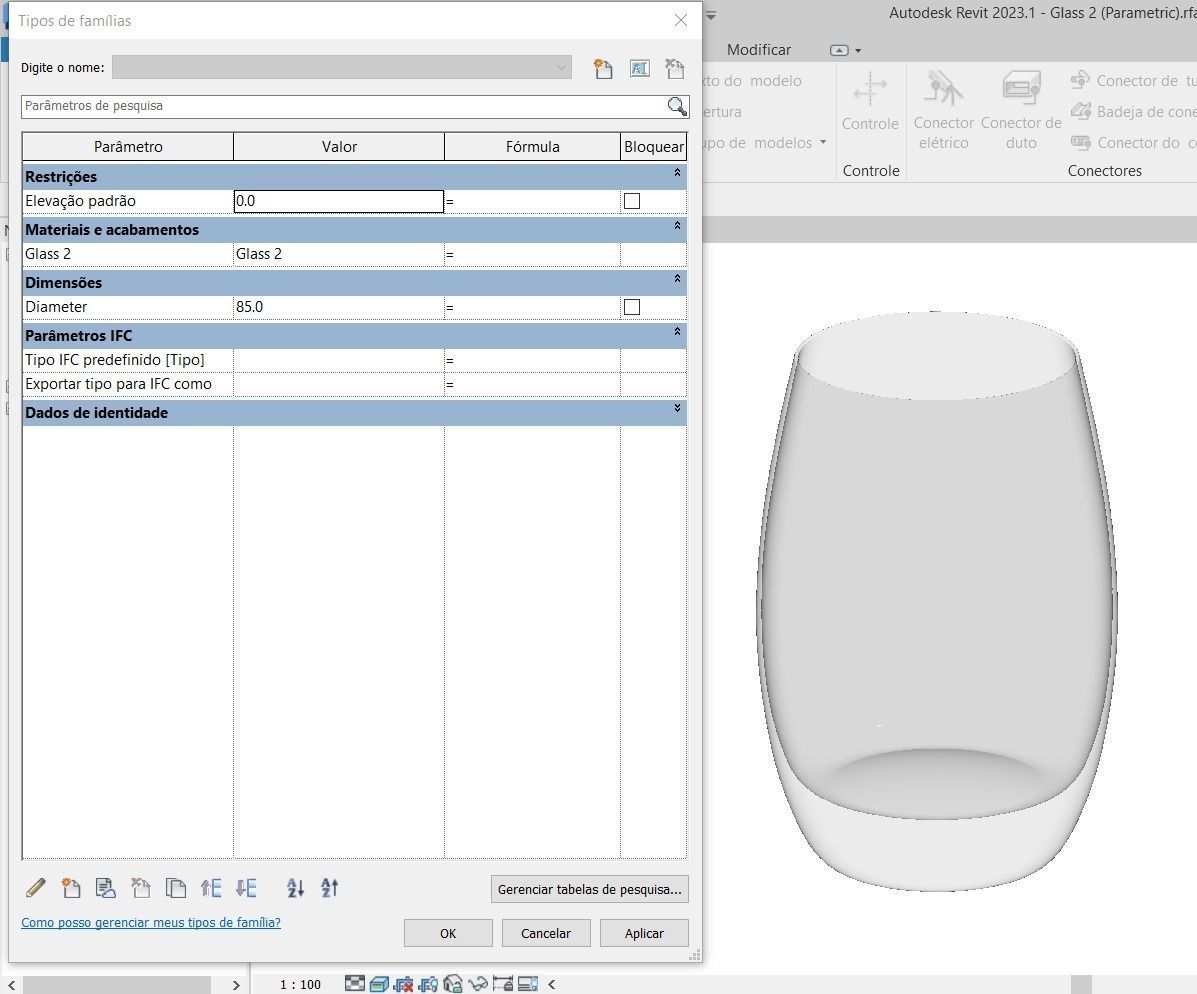1197x994 pixels.
Task: Collapse the Restrições group
Action: coord(677,173)
